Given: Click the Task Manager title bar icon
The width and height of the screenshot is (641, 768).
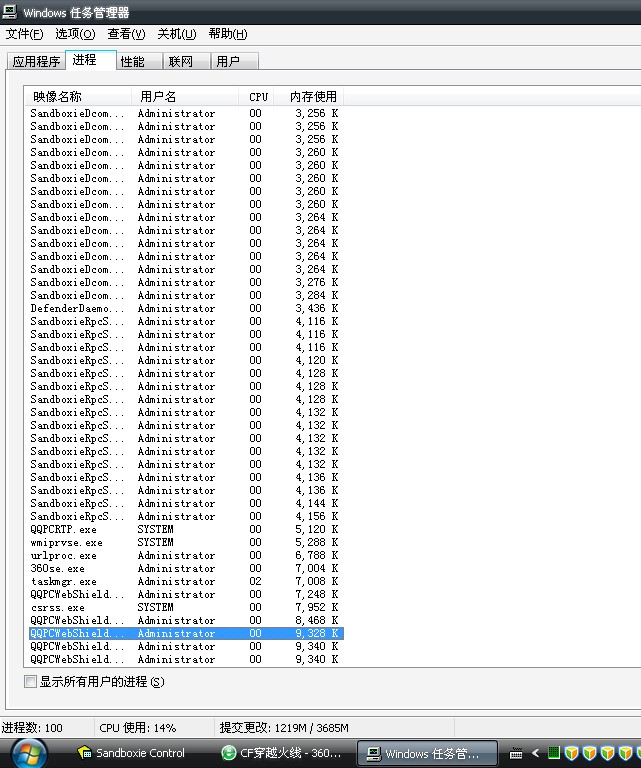Looking at the screenshot, I should [9, 12].
